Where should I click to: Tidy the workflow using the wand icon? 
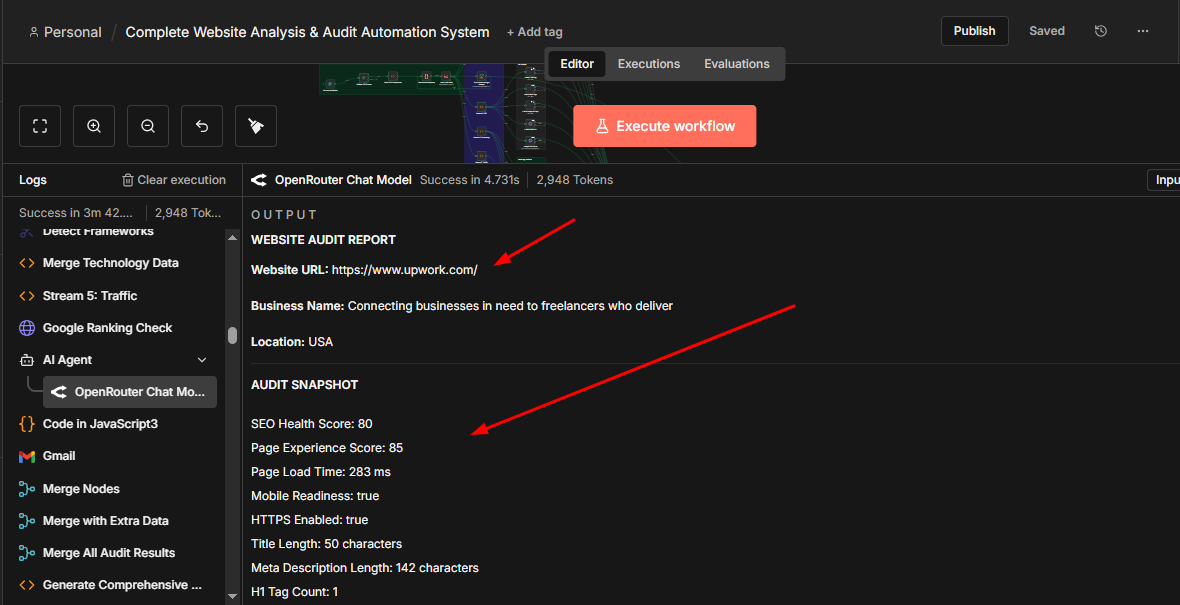click(x=255, y=125)
